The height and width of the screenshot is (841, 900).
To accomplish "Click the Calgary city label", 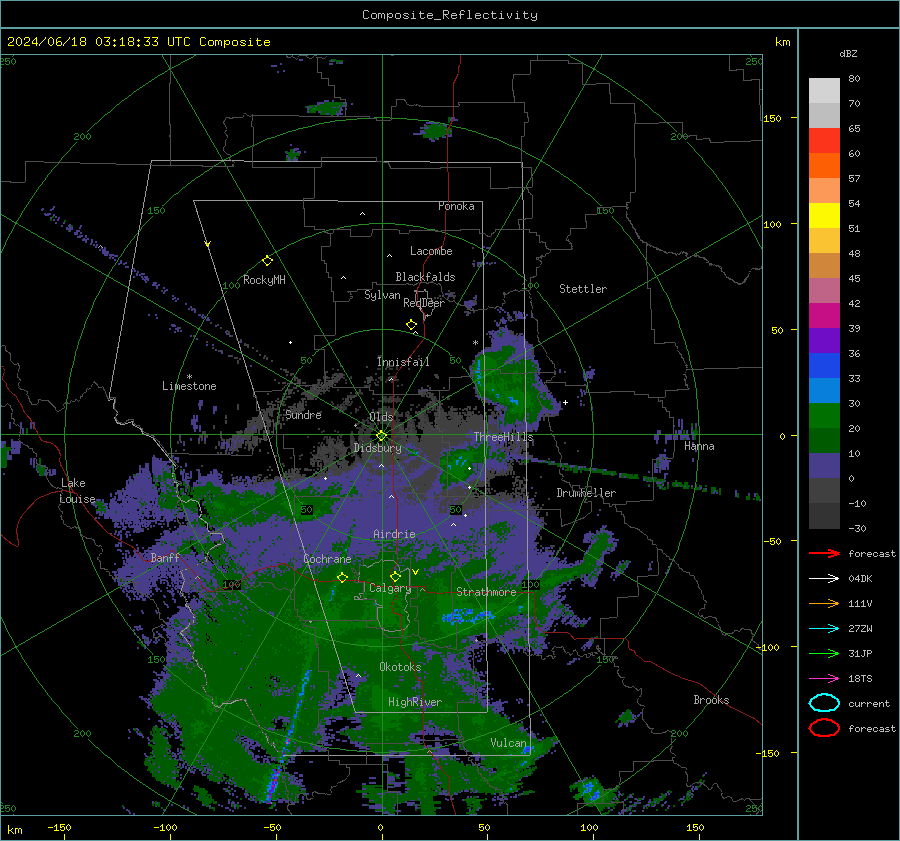I will [x=390, y=588].
